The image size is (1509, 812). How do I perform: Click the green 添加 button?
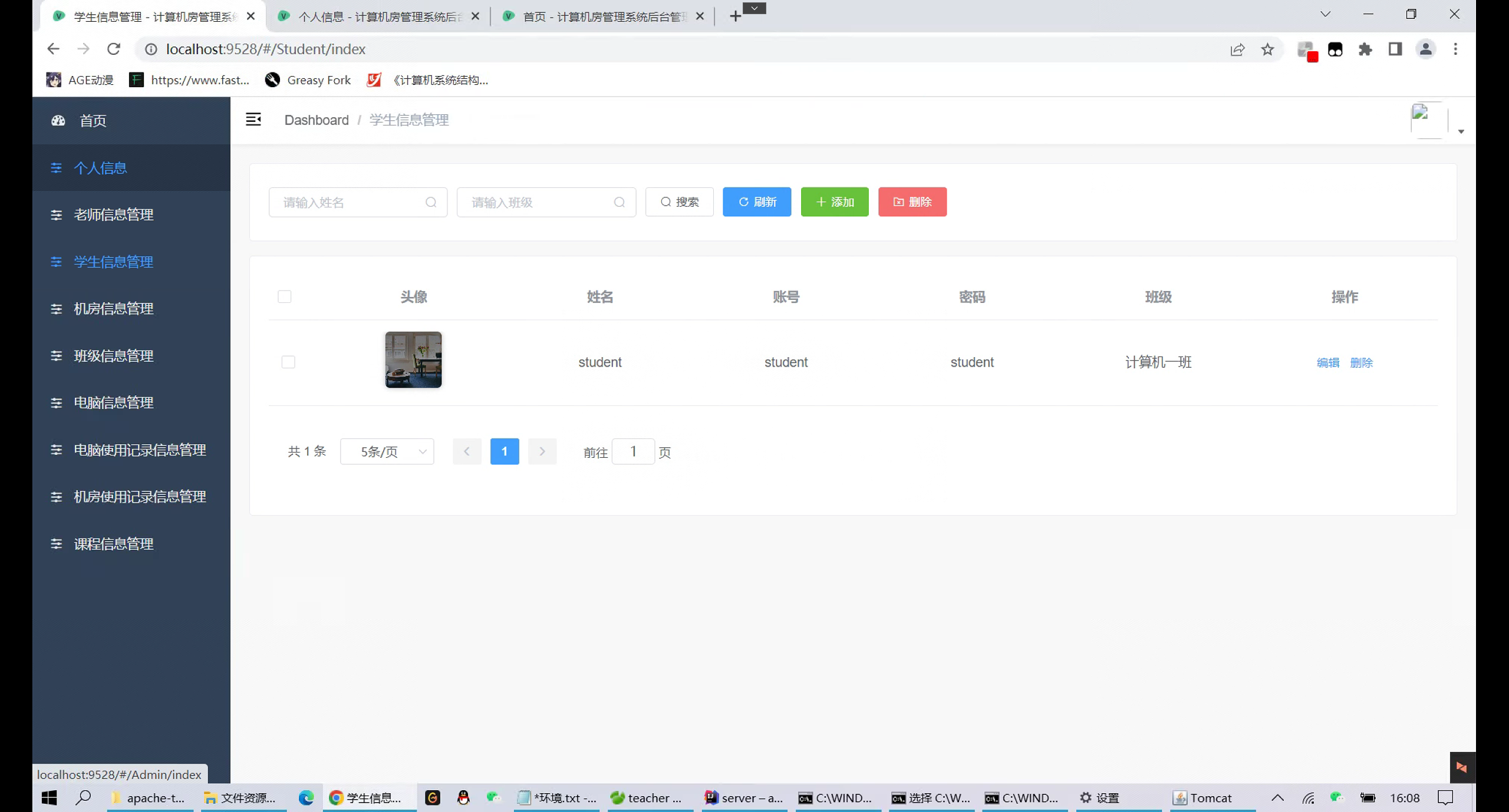coord(834,202)
